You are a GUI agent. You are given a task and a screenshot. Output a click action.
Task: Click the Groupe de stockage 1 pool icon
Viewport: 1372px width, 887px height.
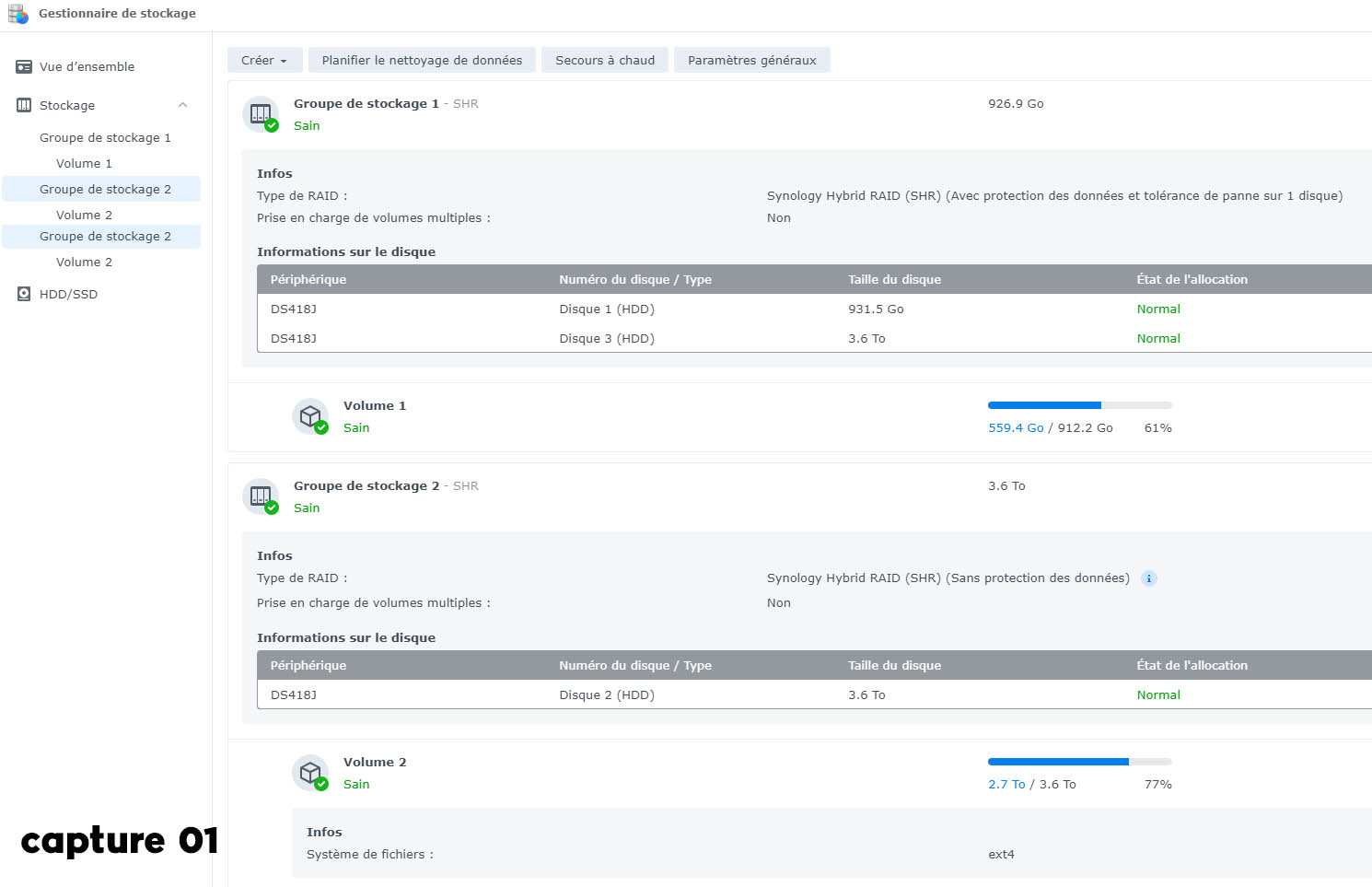[262, 114]
